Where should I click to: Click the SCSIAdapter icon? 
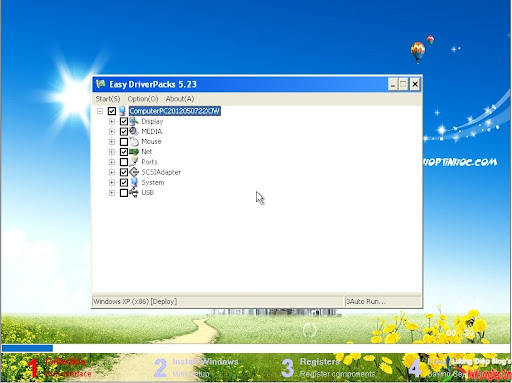pyautogui.click(x=134, y=172)
